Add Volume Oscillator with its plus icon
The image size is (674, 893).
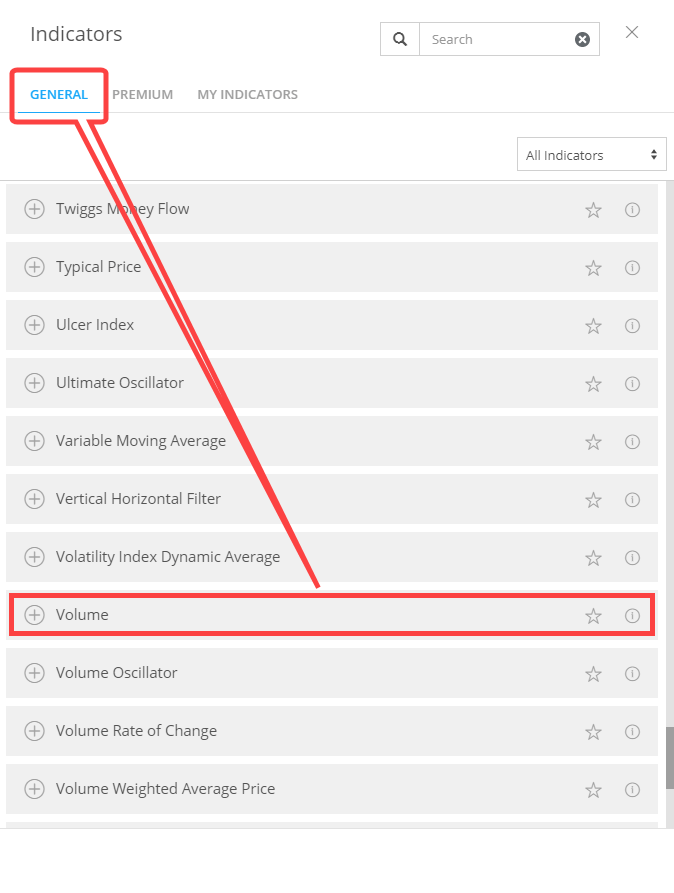pyautogui.click(x=35, y=673)
